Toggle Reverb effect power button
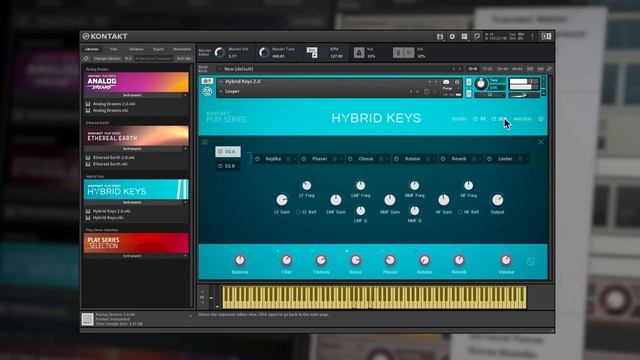This screenshot has width=640, height=360. [443, 159]
